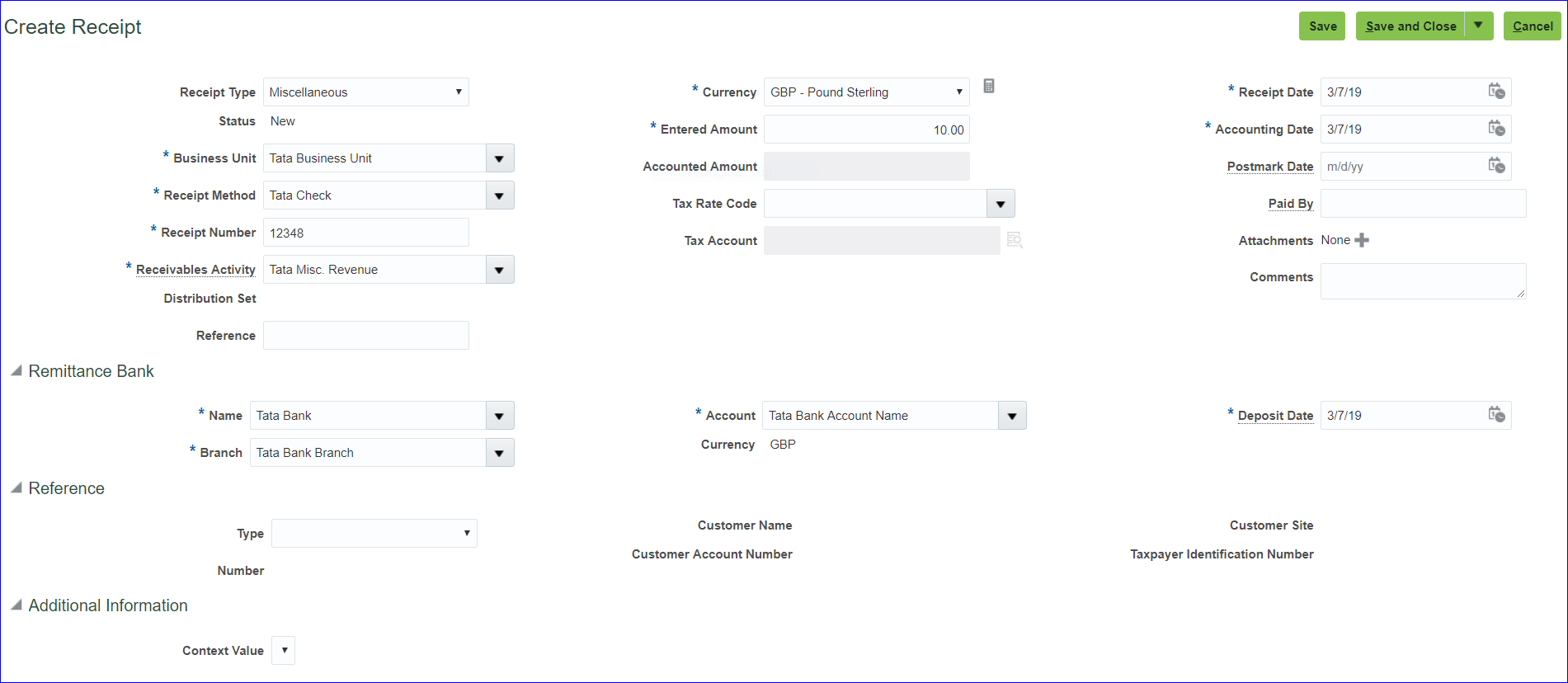This screenshot has height=683, width=1568.
Task: Click the Tax Account search icon
Action: (1015, 240)
